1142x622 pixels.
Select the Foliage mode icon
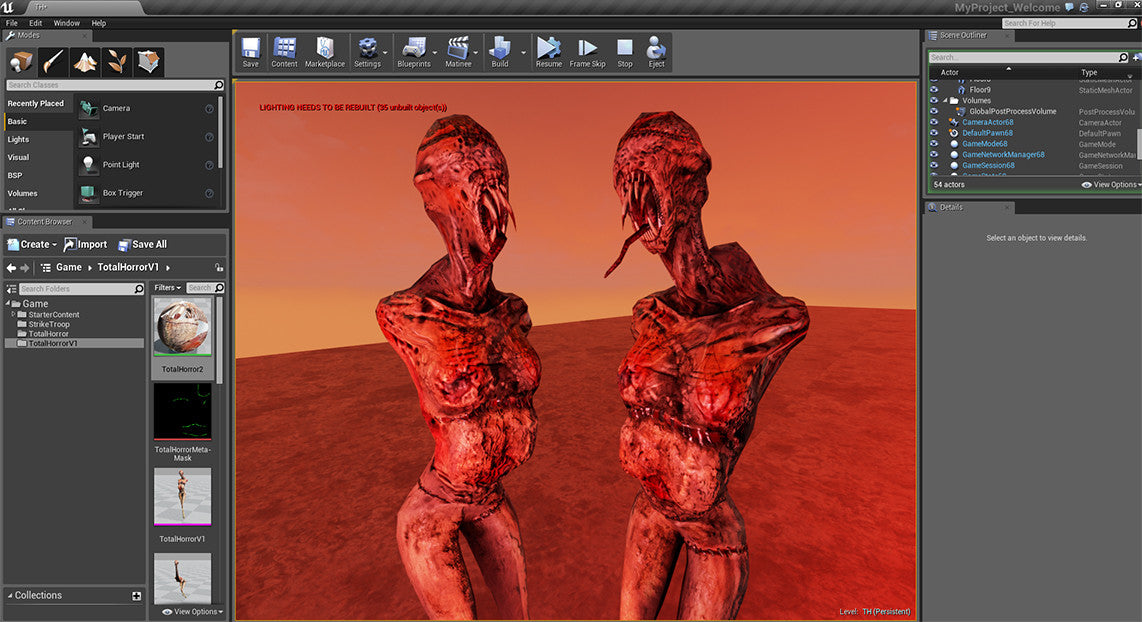coord(117,62)
